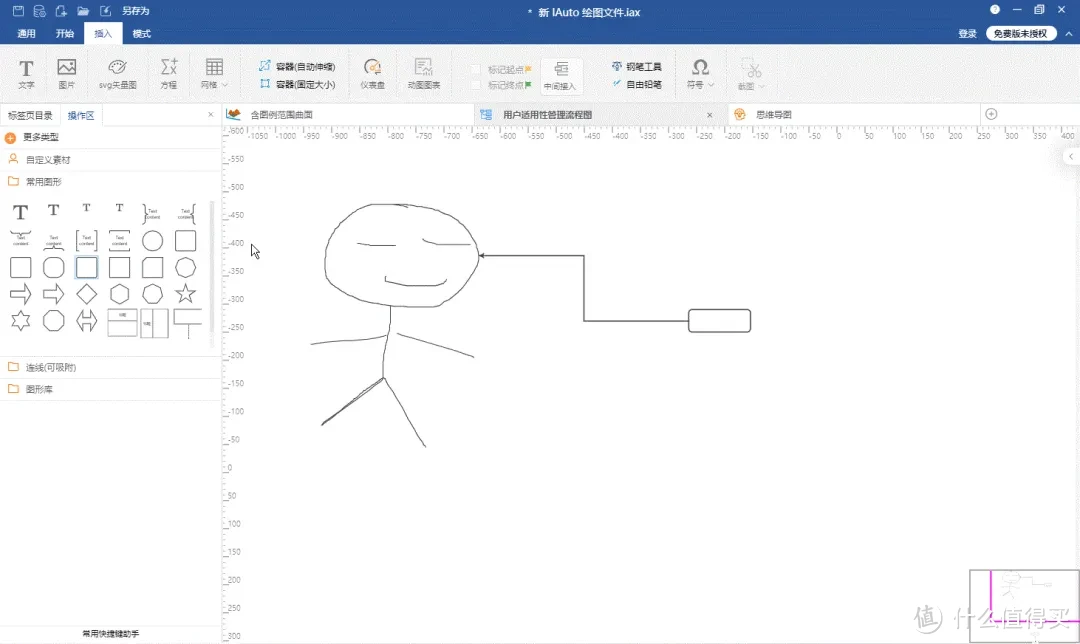Insert text with the 文字 tool
This screenshot has height=644, width=1080.
pos(26,74)
